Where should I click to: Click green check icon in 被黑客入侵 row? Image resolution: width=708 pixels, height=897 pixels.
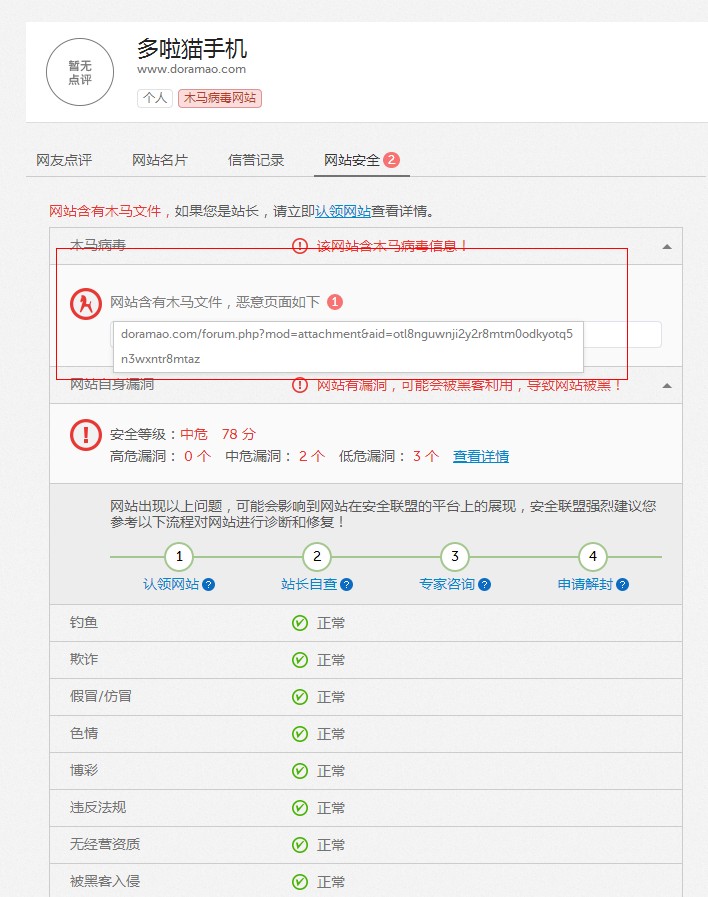pyautogui.click(x=300, y=882)
